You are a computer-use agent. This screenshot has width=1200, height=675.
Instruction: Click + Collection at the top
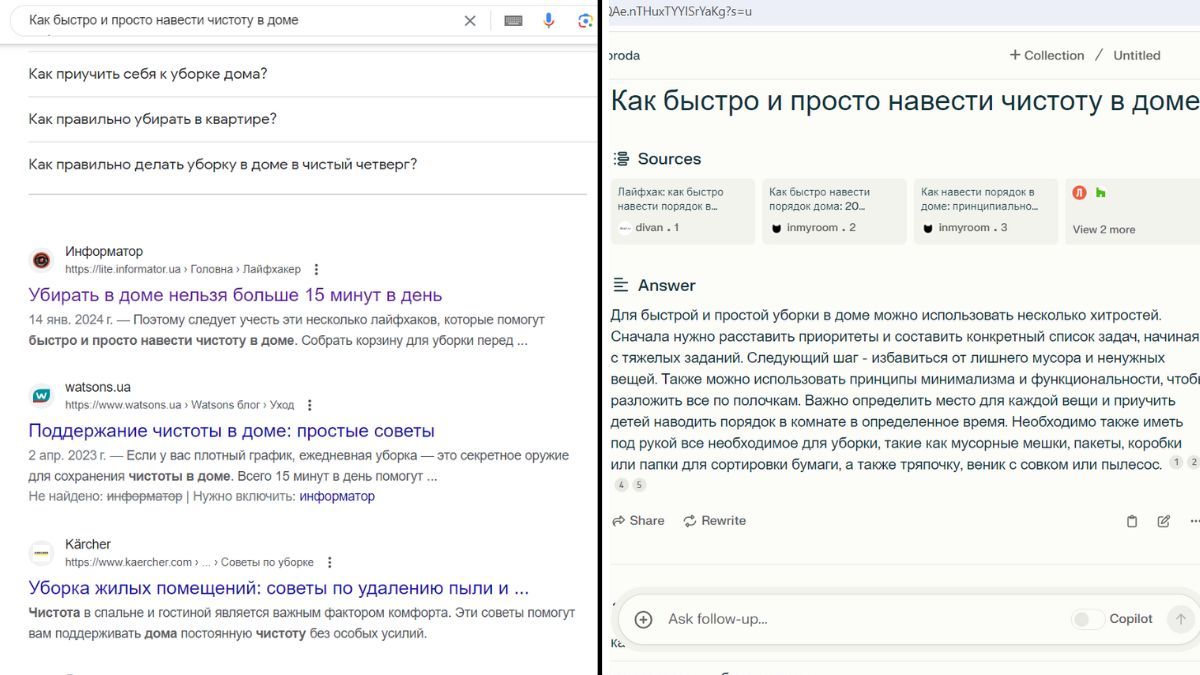pyautogui.click(x=1046, y=55)
